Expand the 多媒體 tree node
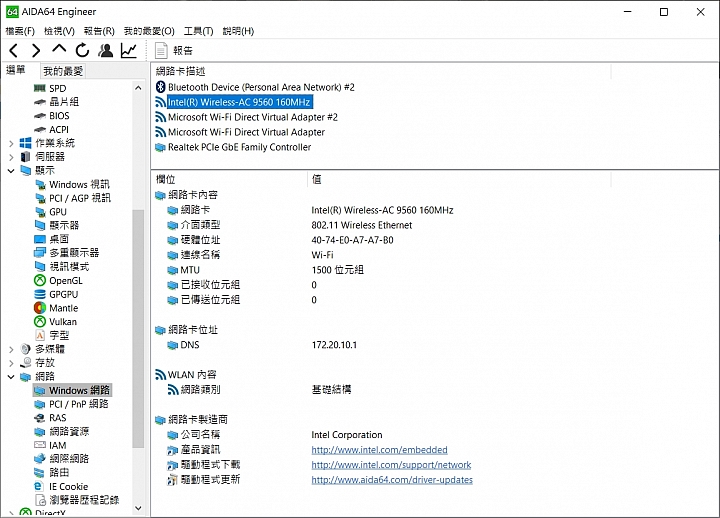The image size is (720, 518). 11,349
